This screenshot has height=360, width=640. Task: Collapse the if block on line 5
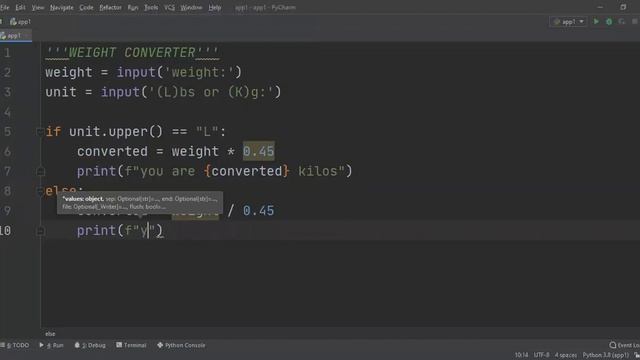40,132
